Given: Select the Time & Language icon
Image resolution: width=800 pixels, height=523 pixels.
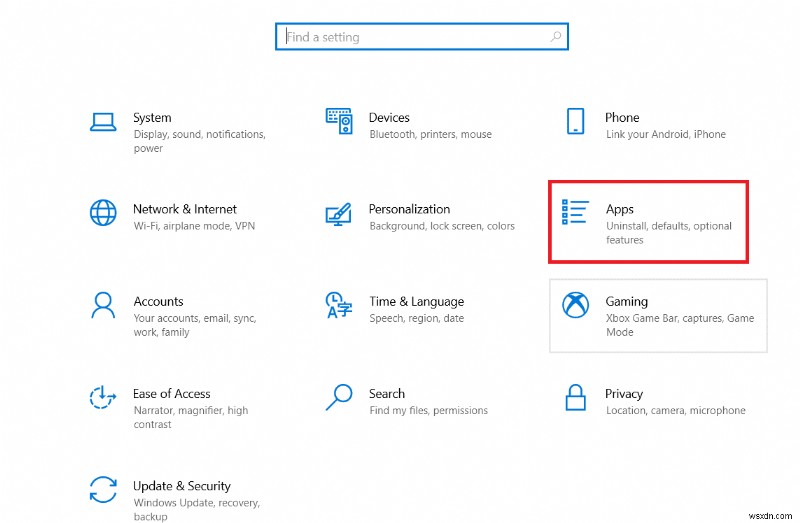Looking at the screenshot, I should coord(339,305).
